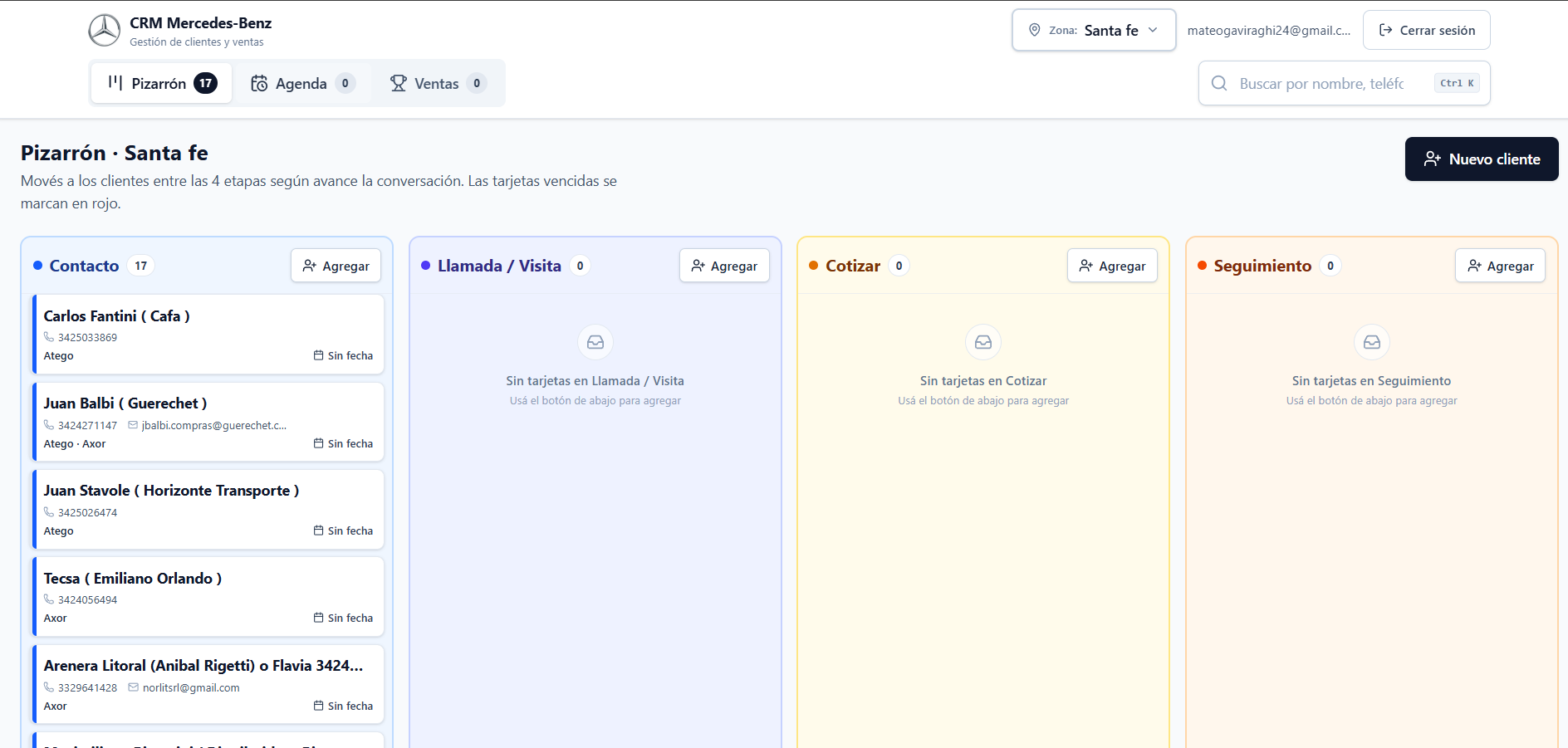Click the Seguimiento column heading

(1262, 266)
